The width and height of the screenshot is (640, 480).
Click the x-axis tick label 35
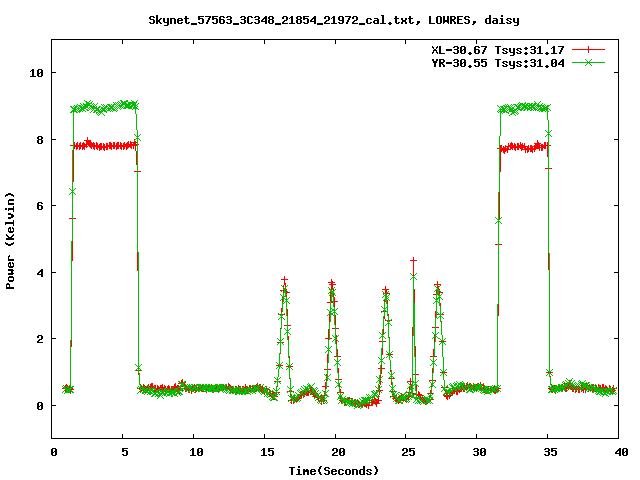pyautogui.click(x=550, y=452)
